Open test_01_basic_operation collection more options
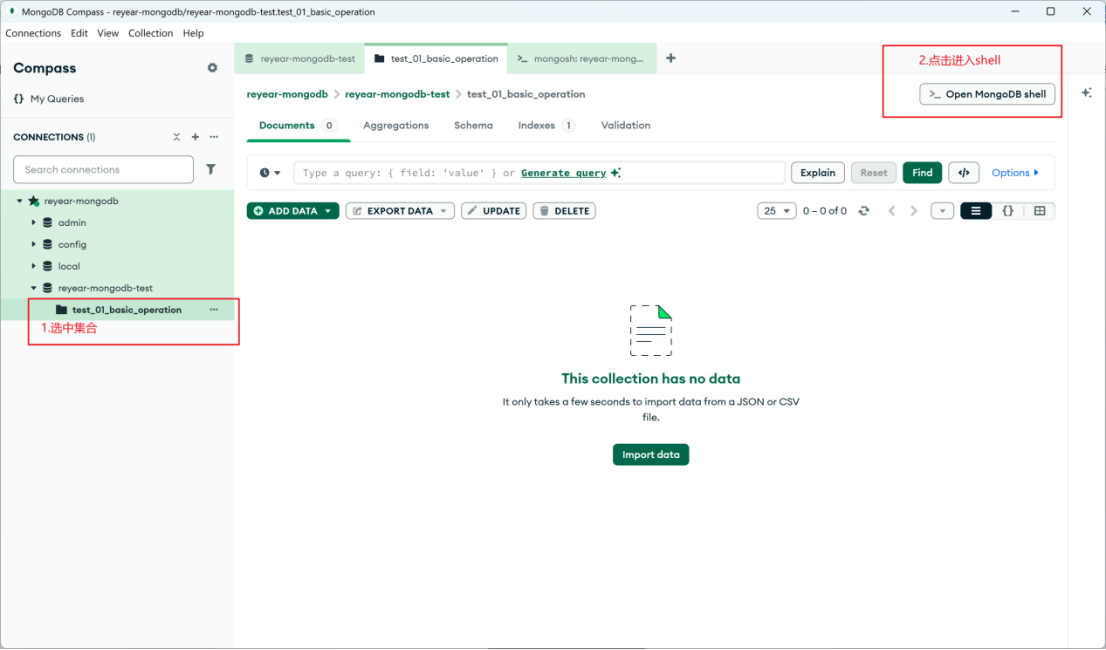 coord(214,309)
